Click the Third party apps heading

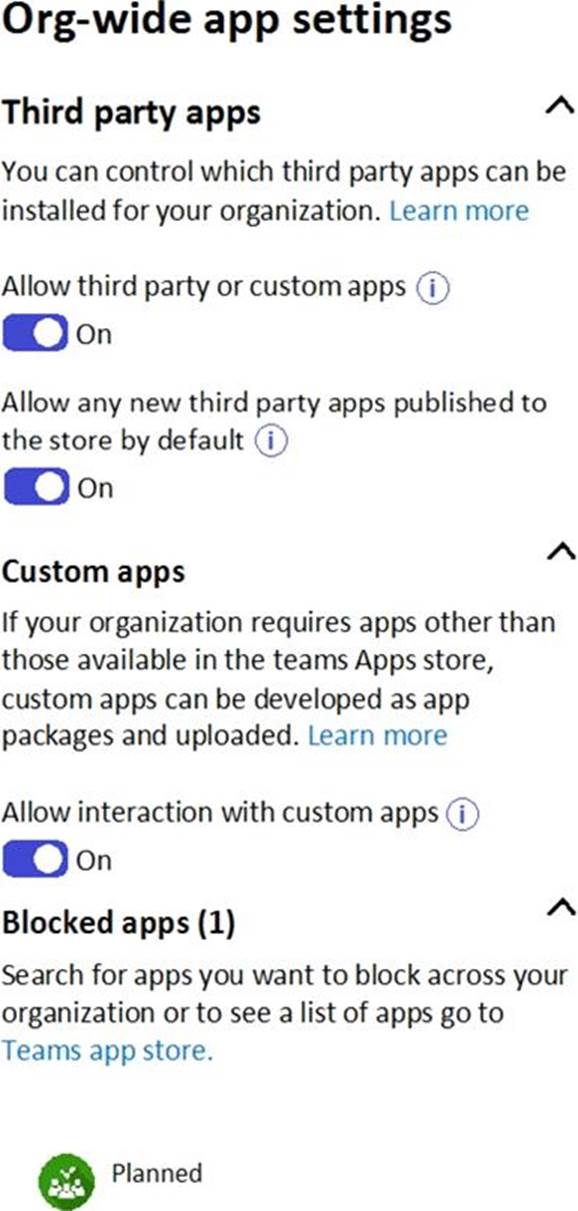(131, 113)
